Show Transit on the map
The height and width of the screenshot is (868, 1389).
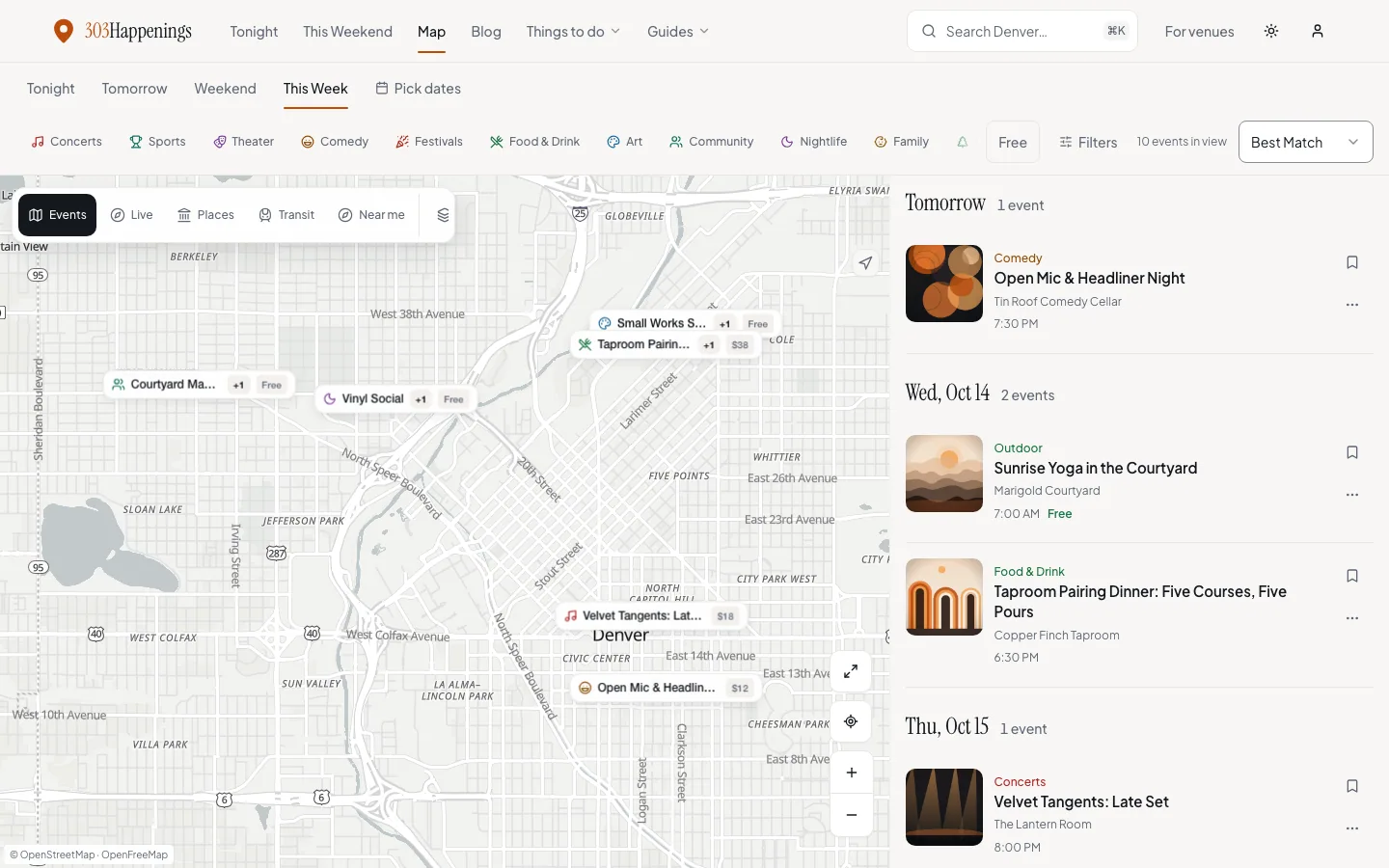286,215
